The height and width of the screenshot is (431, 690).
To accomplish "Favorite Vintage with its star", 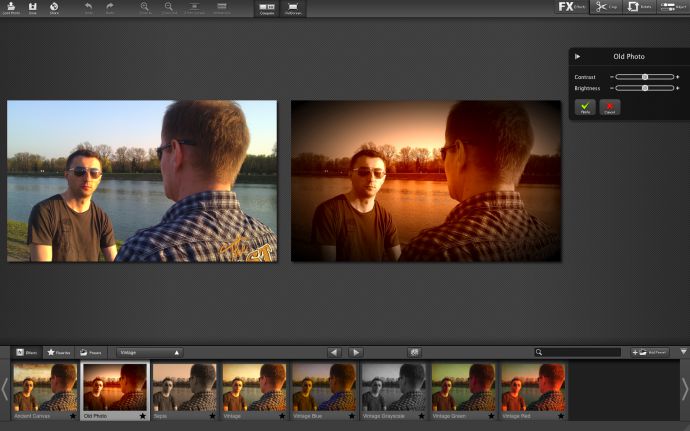I will (x=282, y=416).
